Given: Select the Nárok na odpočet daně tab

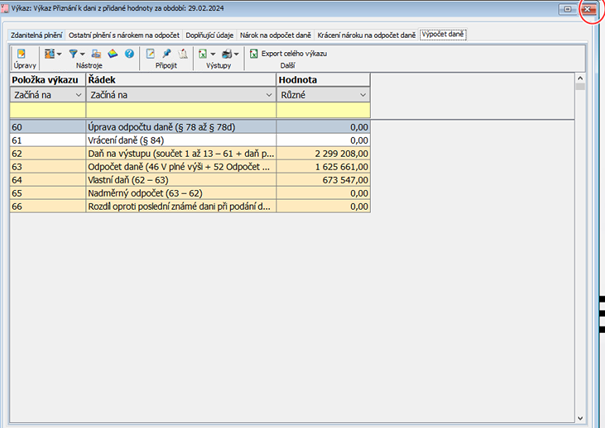Looking at the screenshot, I should (276, 34).
